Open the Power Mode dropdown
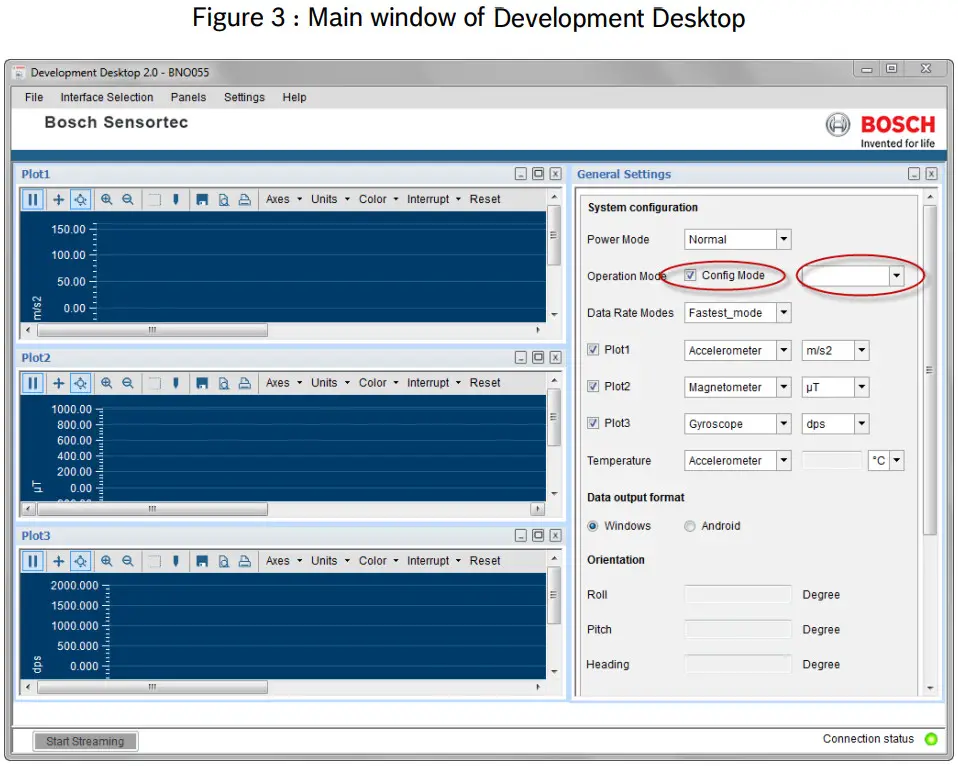This screenshot has height=766, width=958. [785, 239]
